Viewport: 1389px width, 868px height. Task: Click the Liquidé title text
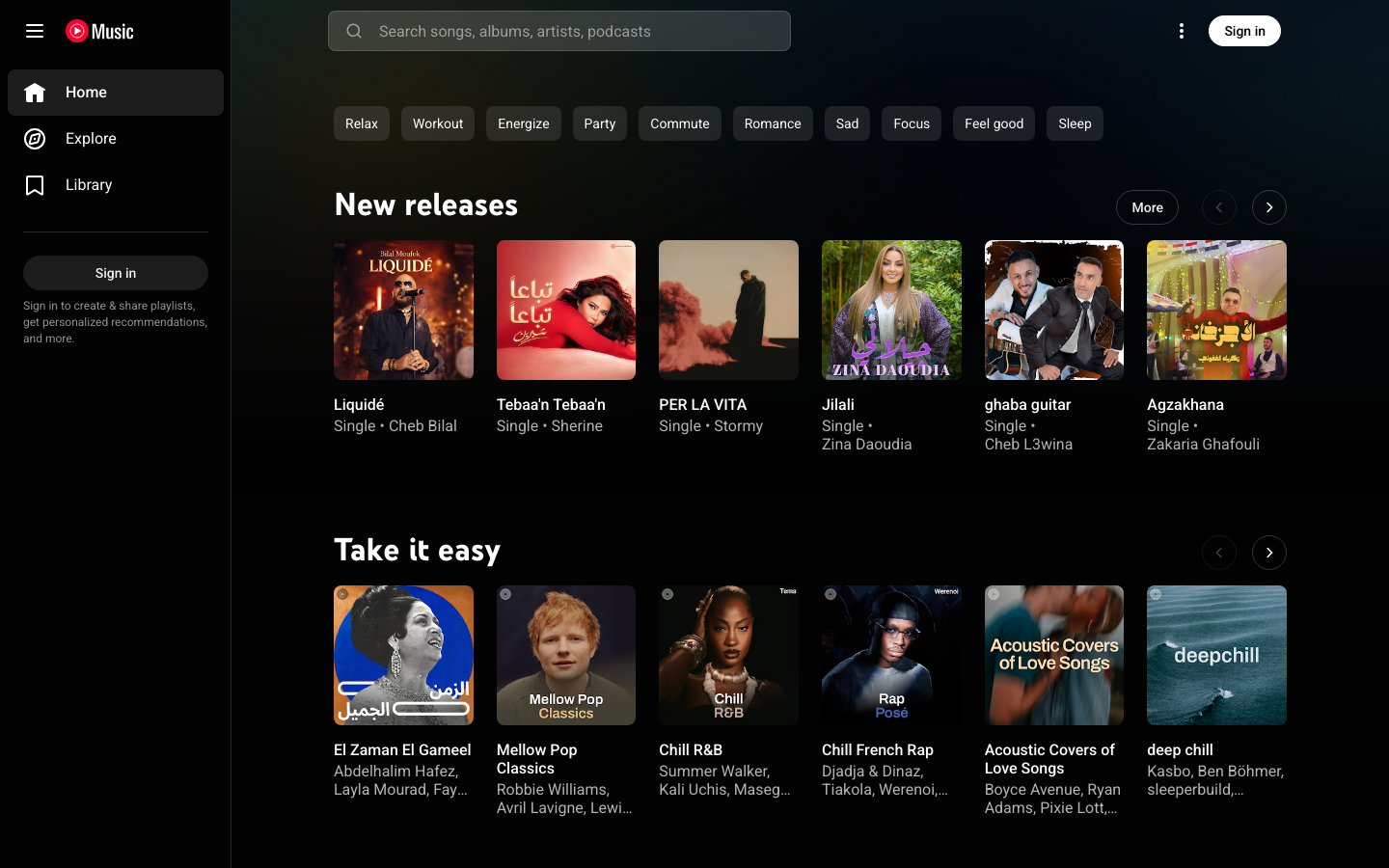point(359,405)
